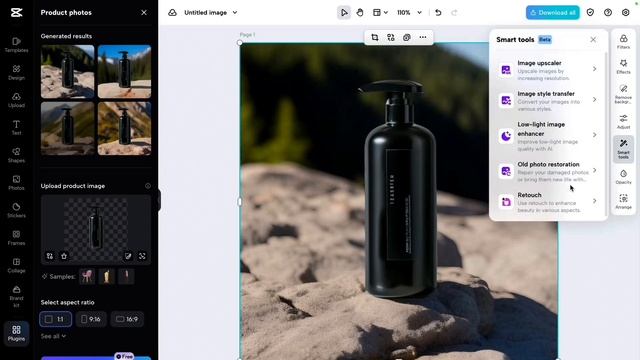Image resolution: width=640 pixels, height=360 pixels.
Task: Open the Templates sidebar panel
Action: pos(16,45)
